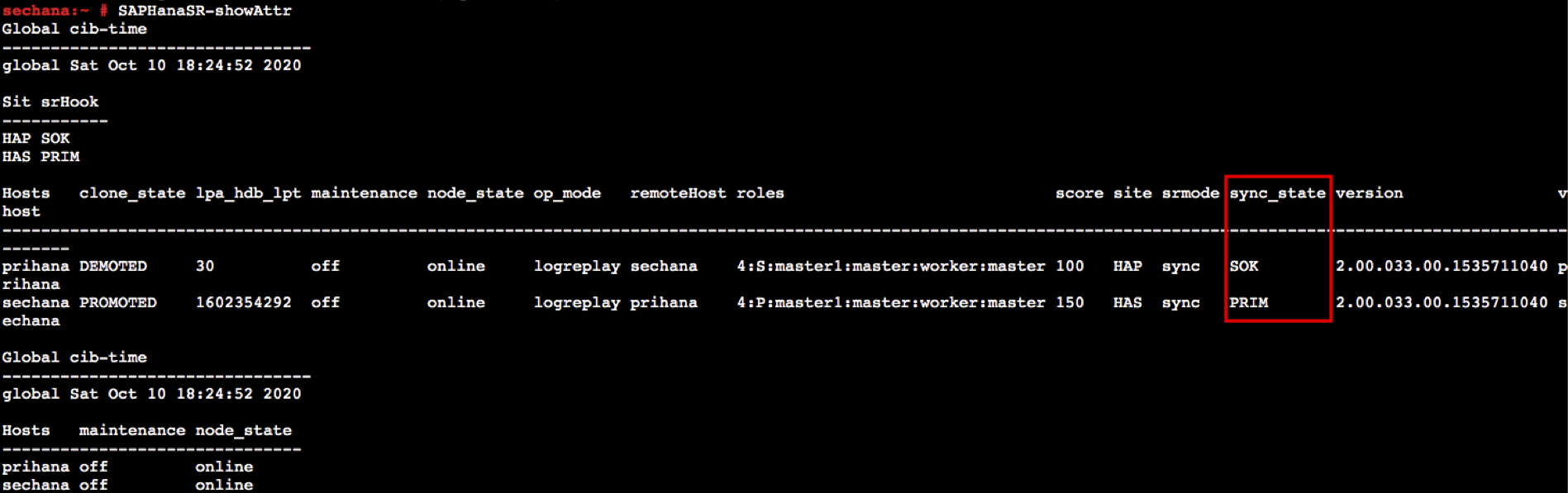This screenshot has height=493, width=1568.
Task: Click the op_mode column header
Action: [x=567, y=193]
